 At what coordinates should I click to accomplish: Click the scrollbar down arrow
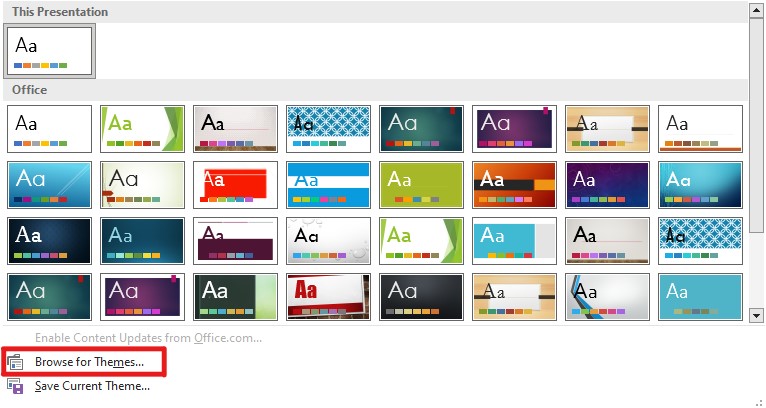tap(756, 316)
